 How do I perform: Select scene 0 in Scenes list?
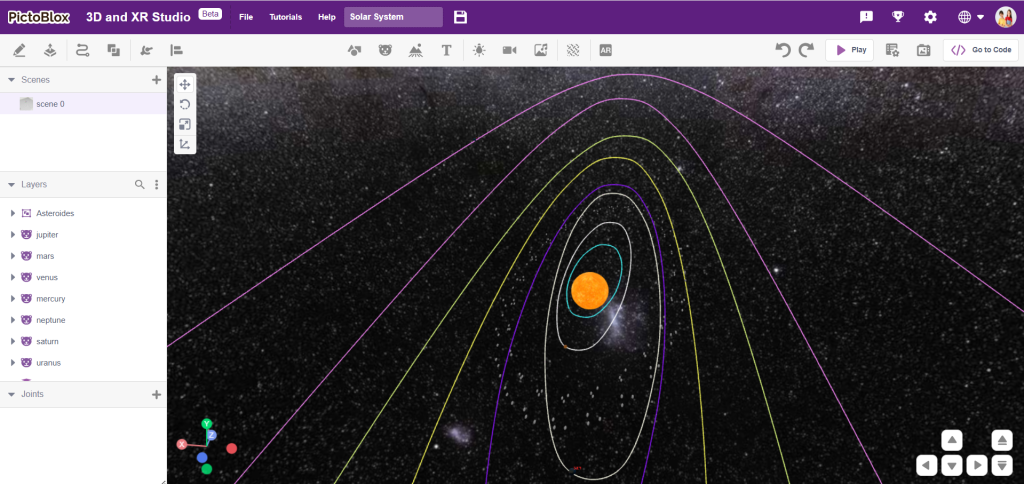pos(50,103)
